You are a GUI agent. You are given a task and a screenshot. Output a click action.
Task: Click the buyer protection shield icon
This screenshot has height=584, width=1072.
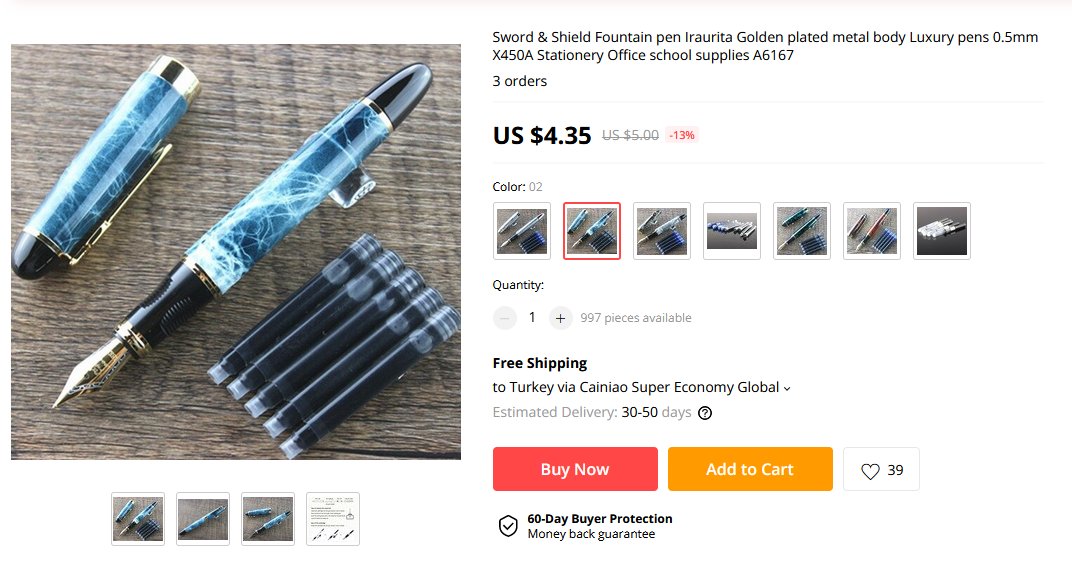click(x=508, y=526)
